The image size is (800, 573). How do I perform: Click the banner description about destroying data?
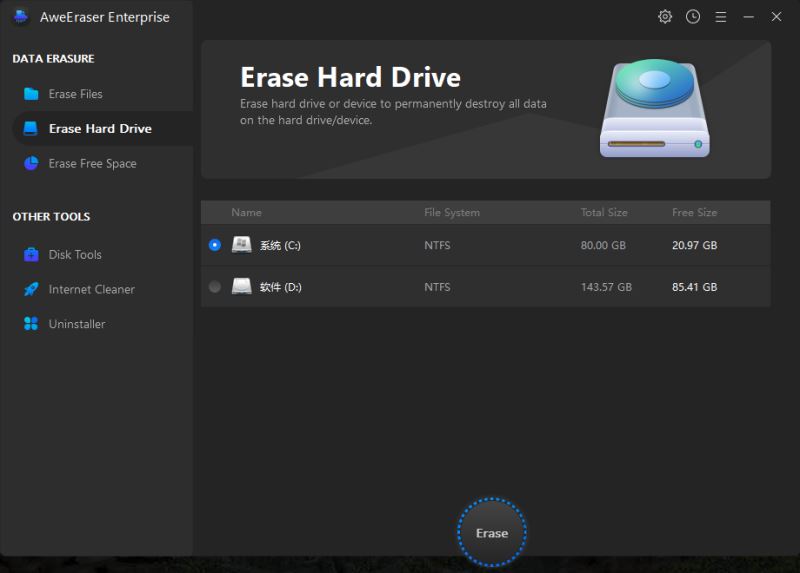pyautogui.click(x=393, y=112)
